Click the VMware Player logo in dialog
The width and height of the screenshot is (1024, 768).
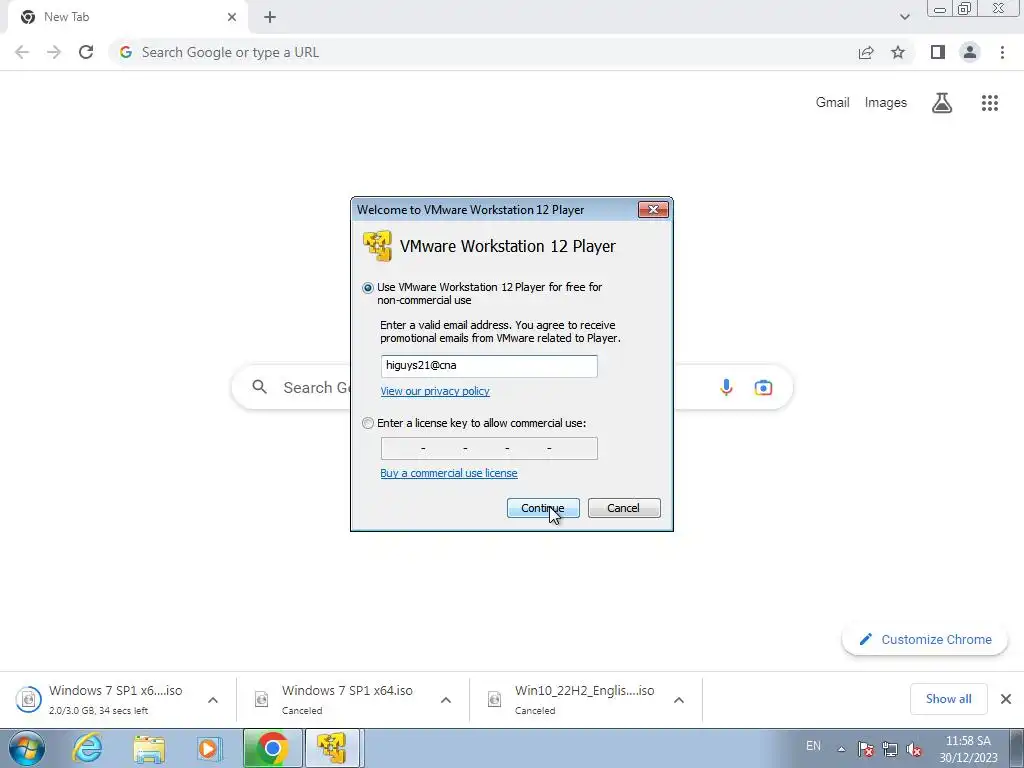pos(377,246)
